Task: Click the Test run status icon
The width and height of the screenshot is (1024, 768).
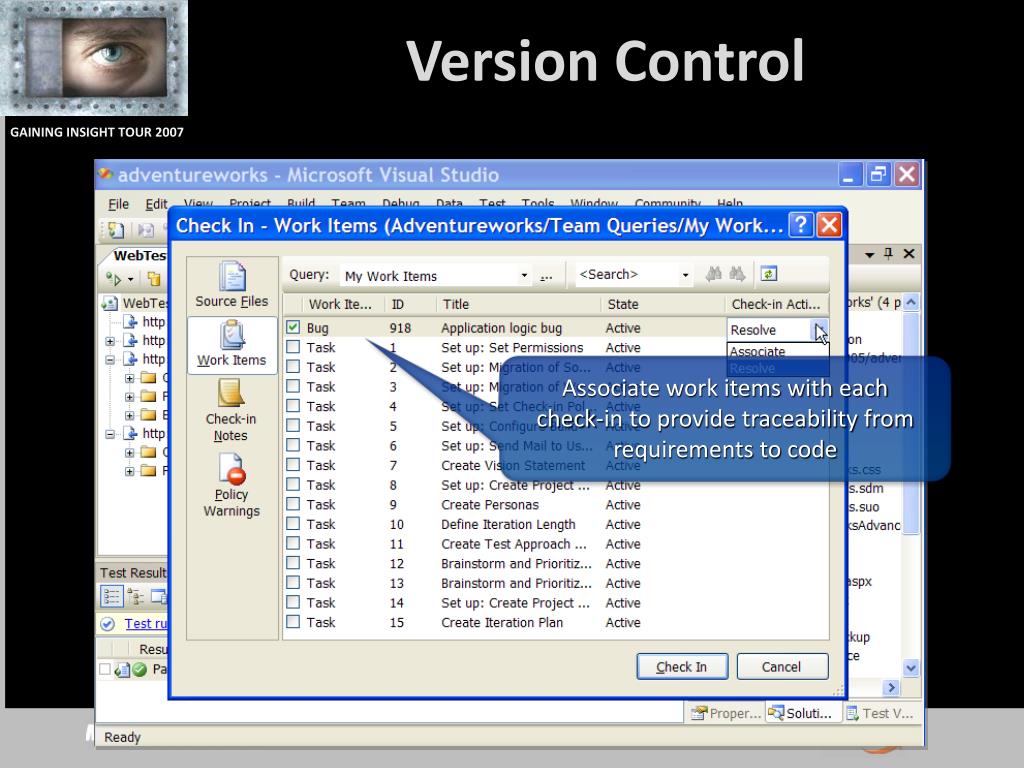Action: (108, 624)
